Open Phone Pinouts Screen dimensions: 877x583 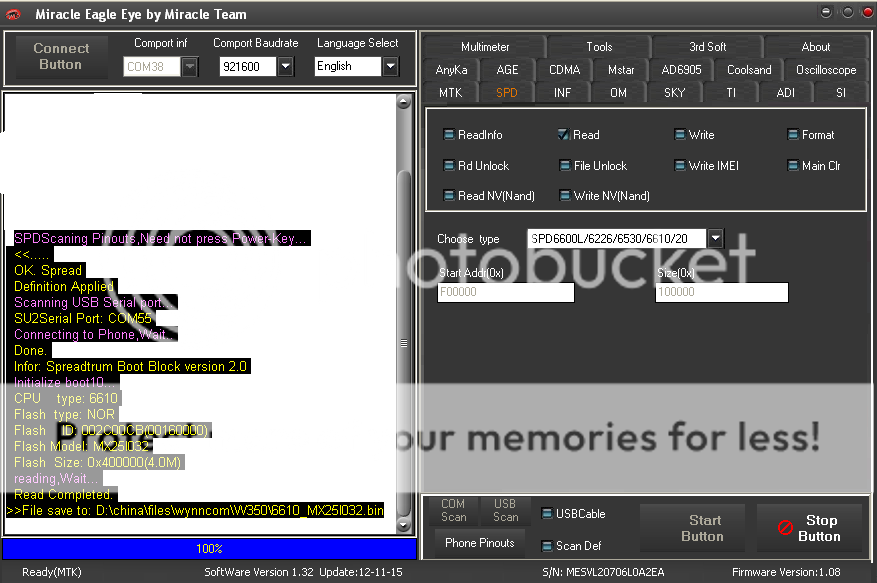click(x=479, y=543)
